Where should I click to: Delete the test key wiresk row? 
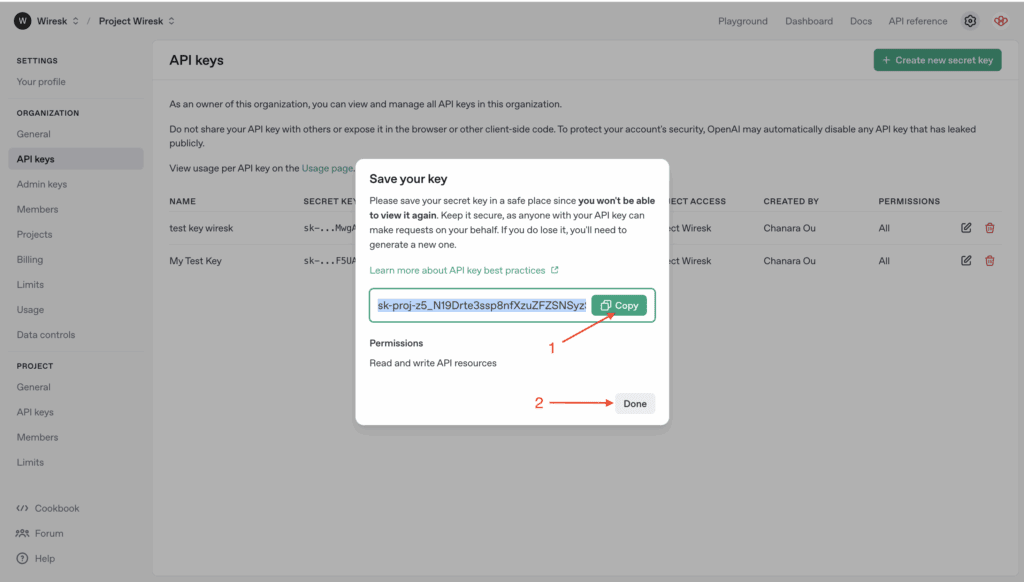[x=990, y=228]
